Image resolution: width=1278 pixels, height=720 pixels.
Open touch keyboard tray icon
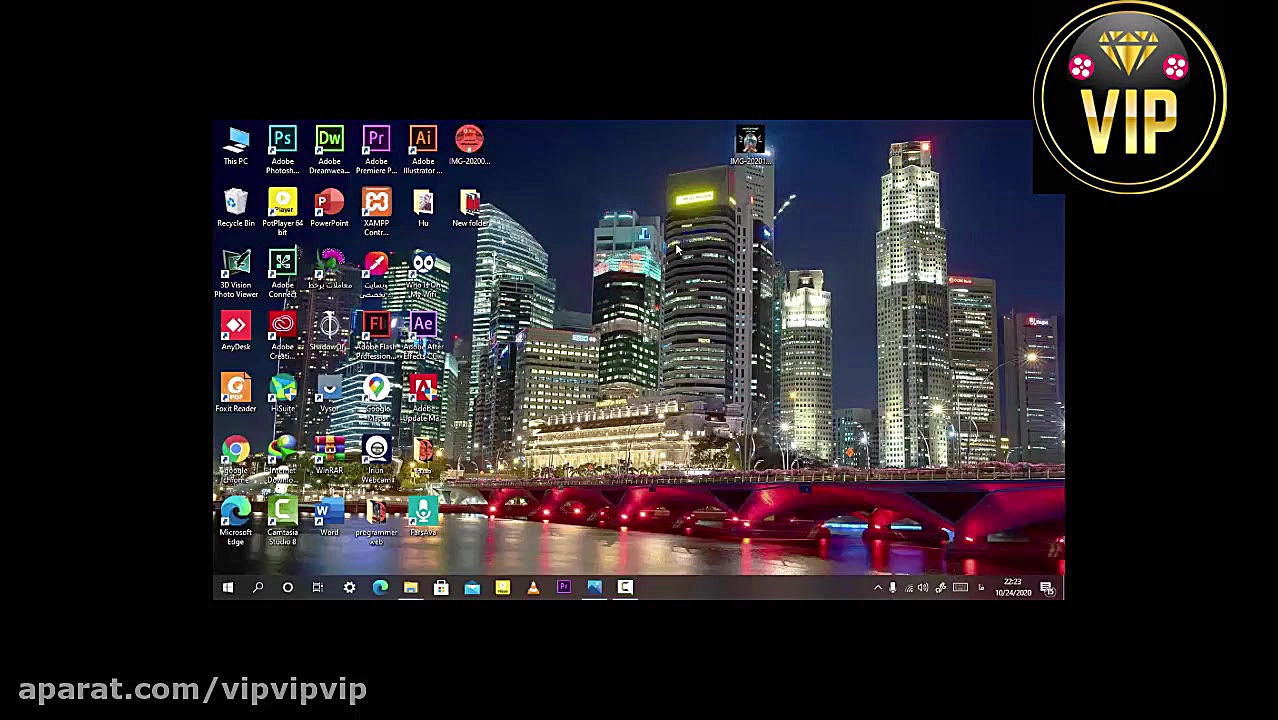[x=960, y=587]
